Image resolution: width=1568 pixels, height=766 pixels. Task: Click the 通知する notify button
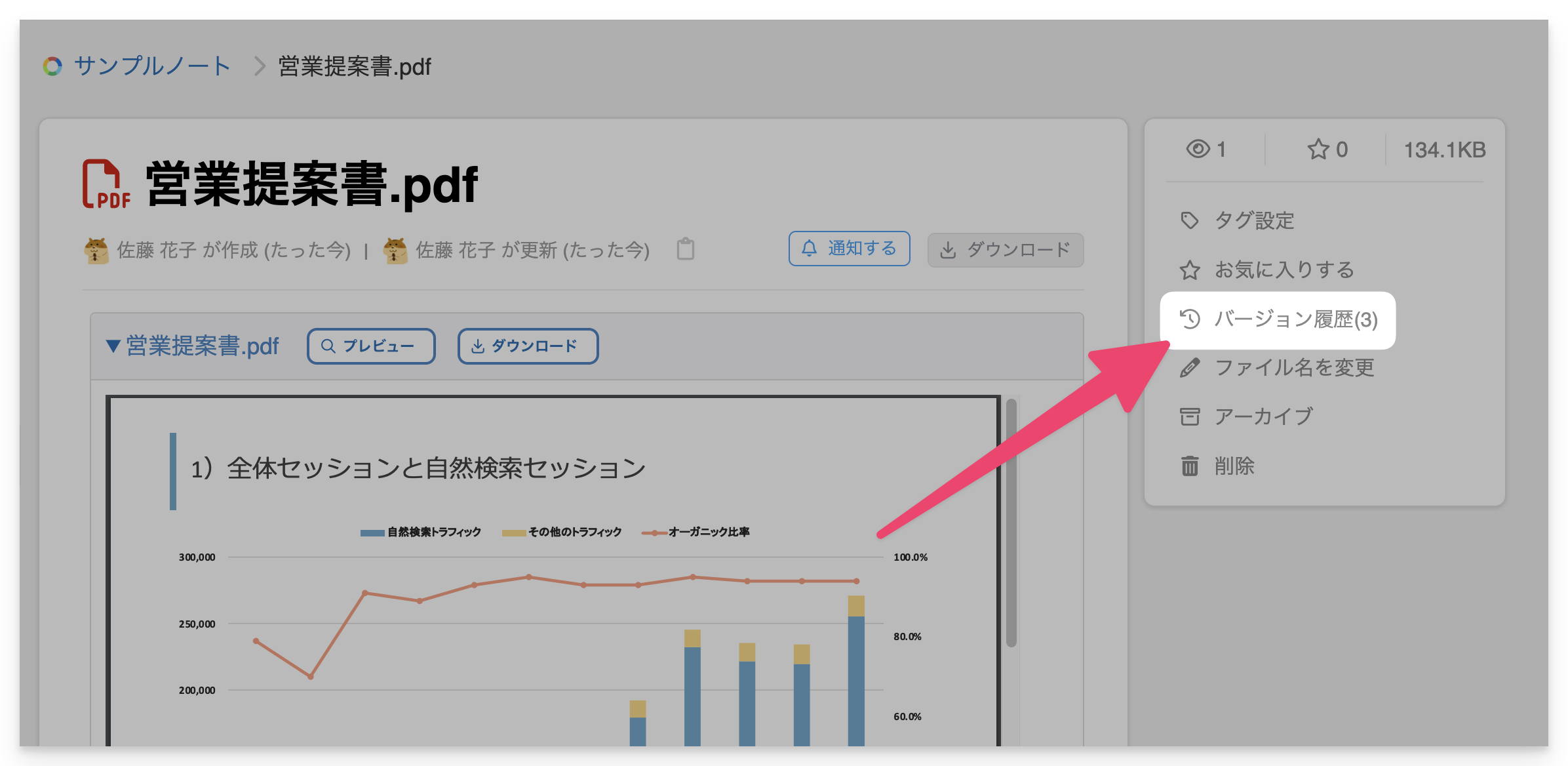pos(849,249)
